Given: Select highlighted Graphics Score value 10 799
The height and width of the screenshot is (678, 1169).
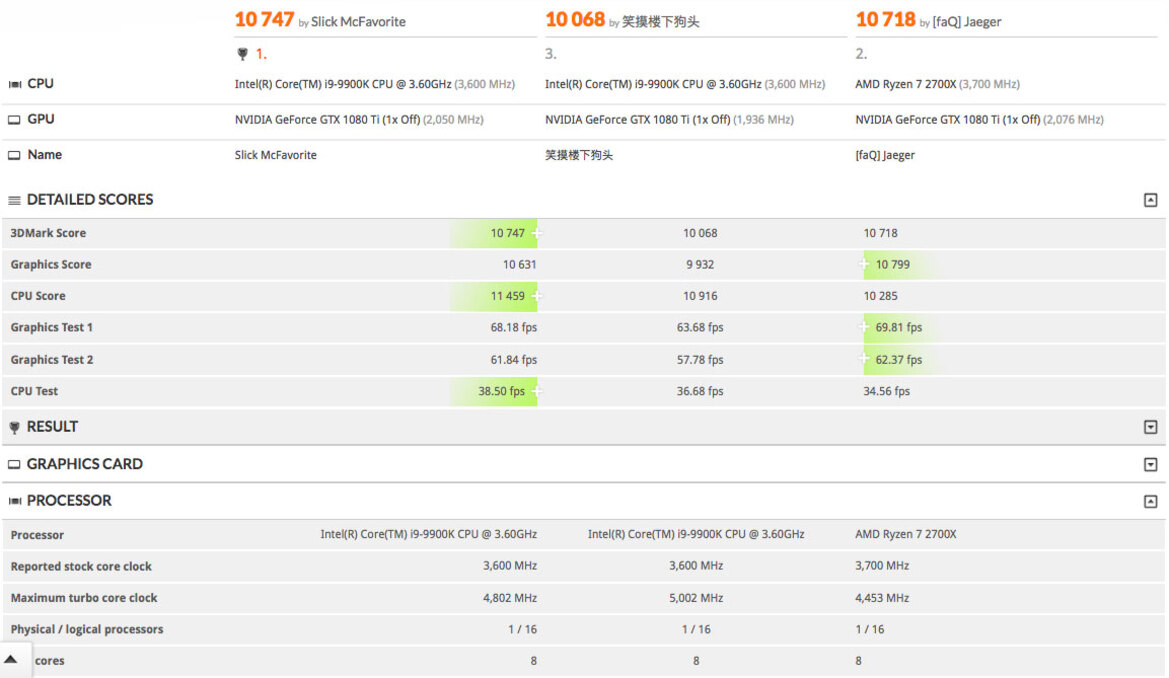Looking at the screenshot, I should point(892,265).
